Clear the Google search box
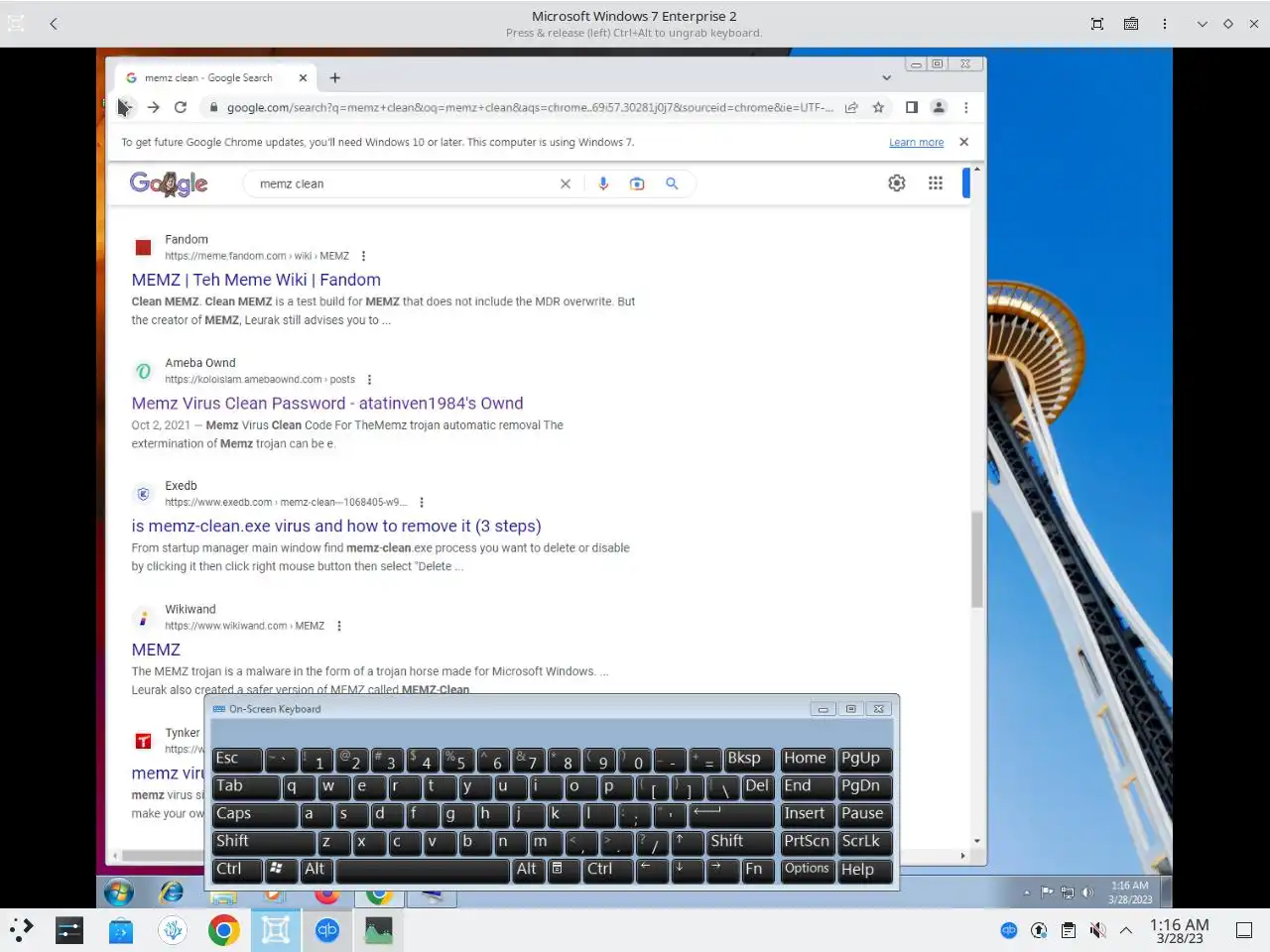Screen dimensions: 1270x952 point(566,183)
